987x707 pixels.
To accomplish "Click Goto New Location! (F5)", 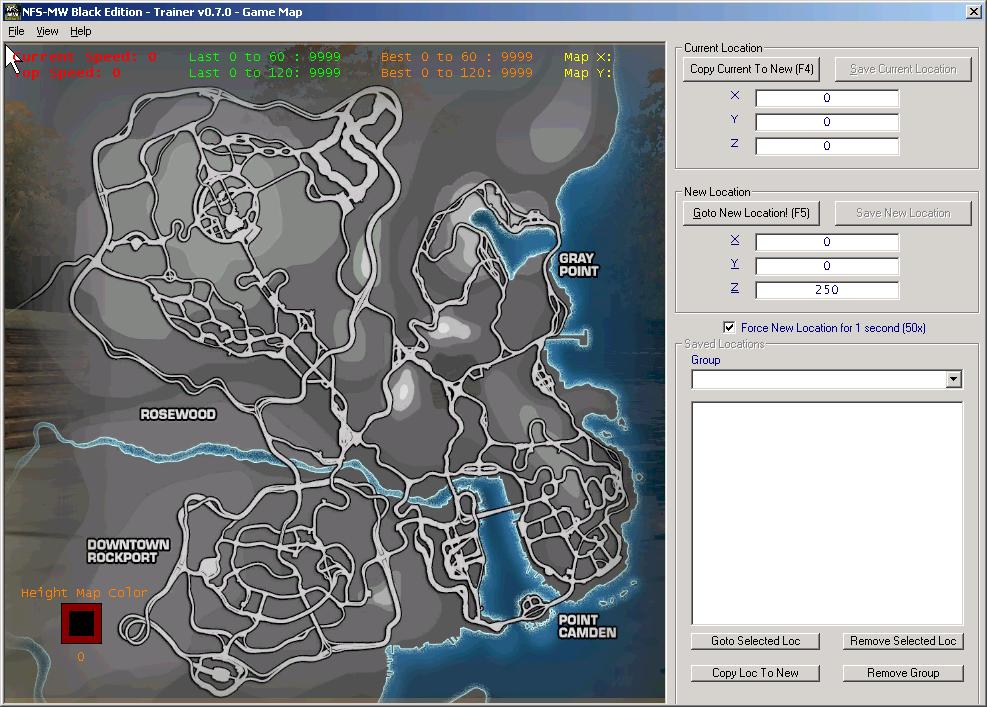I will tap(750, 213).
